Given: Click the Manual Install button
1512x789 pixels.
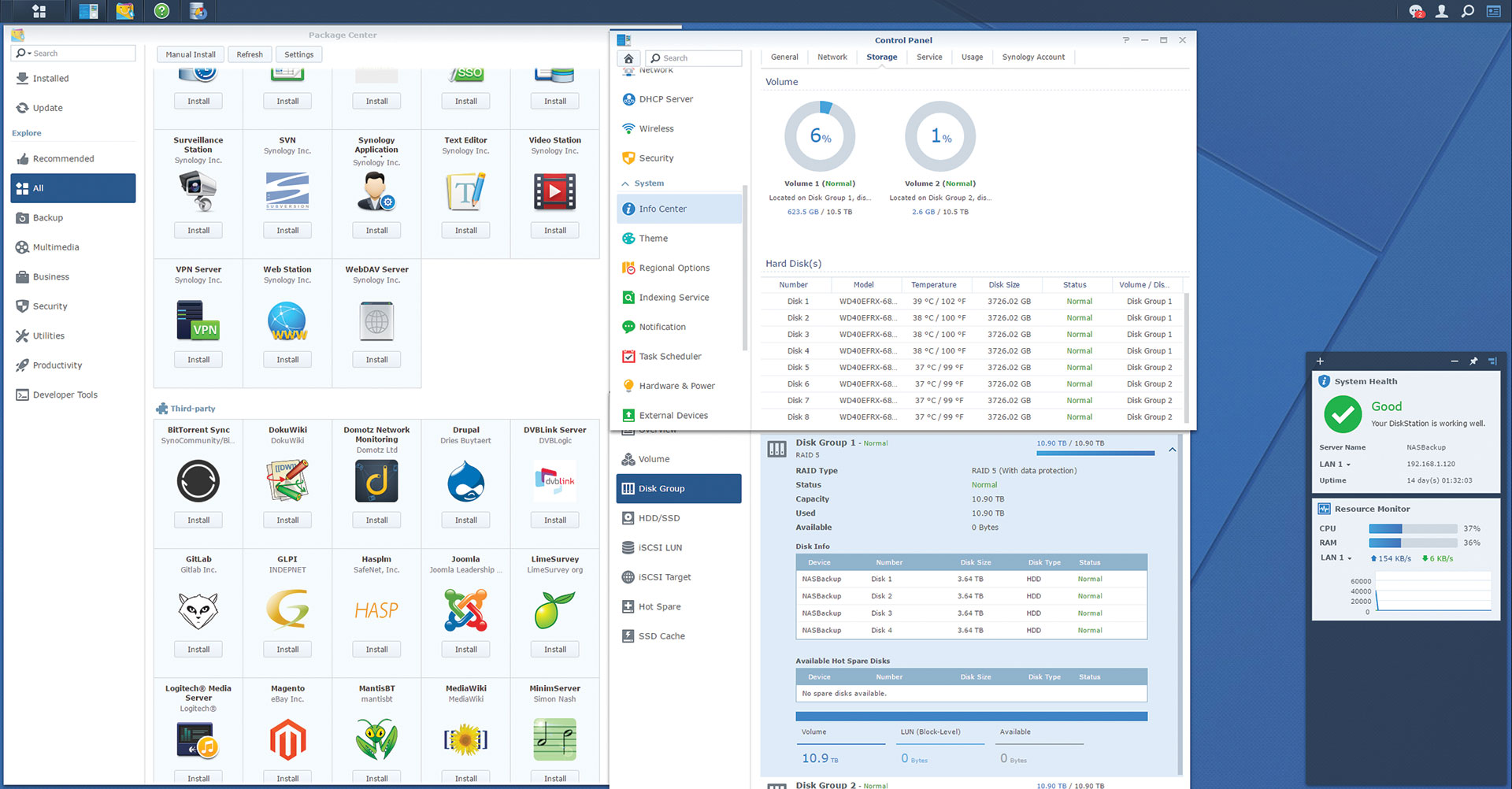Looking at the screenshot, I should click(x=190, y=54).
